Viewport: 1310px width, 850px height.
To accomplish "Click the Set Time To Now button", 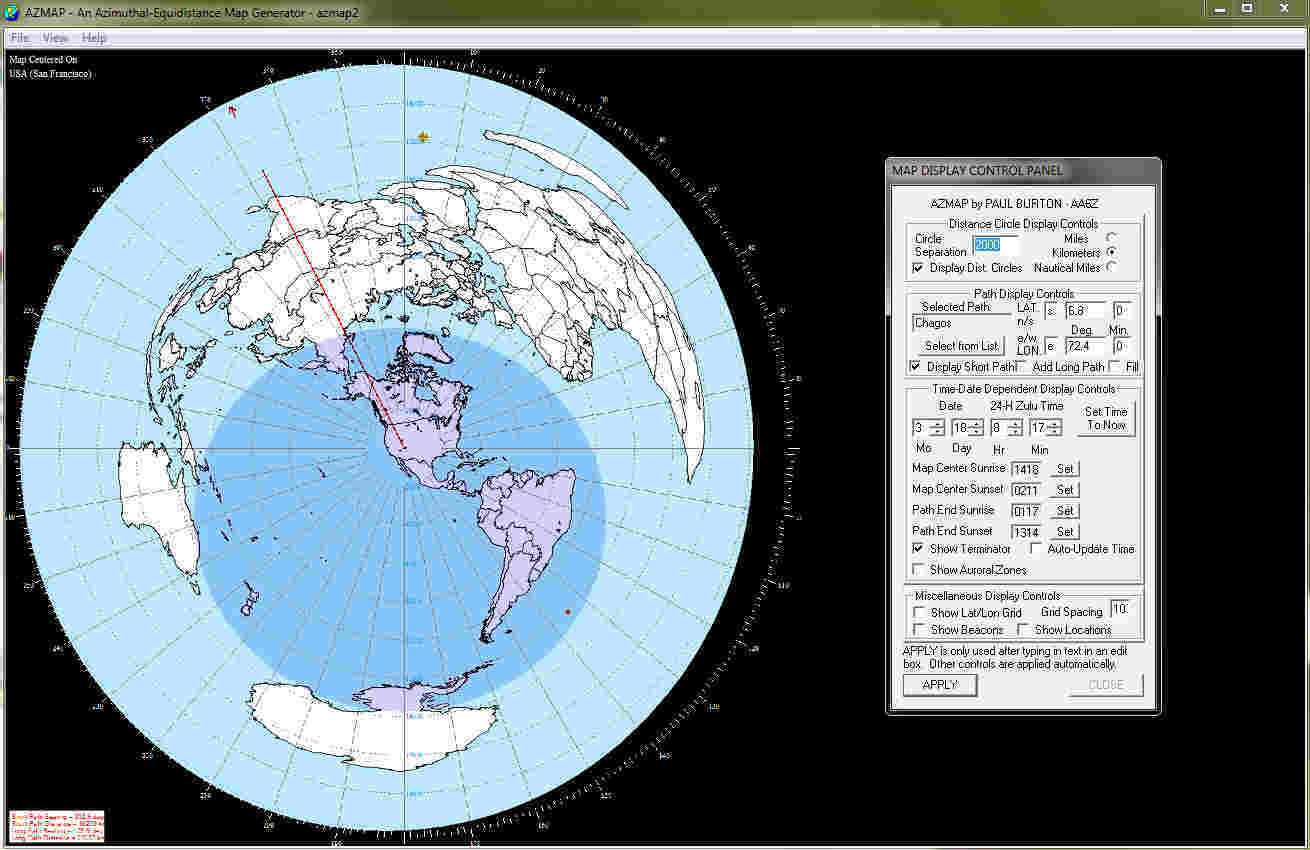I will [x=1106, y=418].
